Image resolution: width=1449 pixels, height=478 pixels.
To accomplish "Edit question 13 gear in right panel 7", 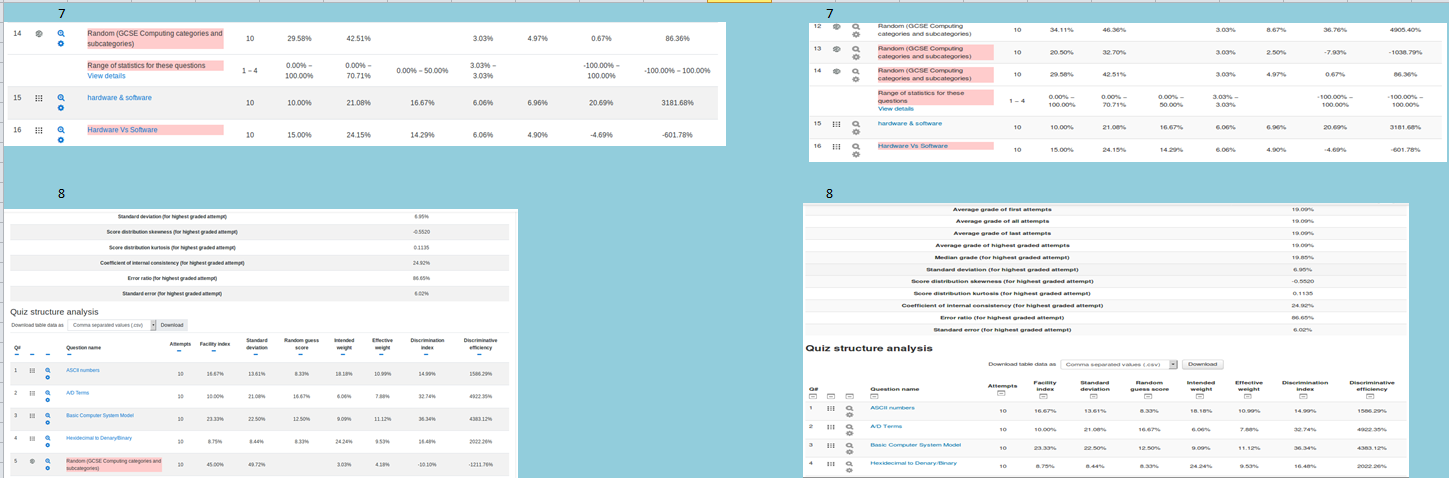I will (x=856, y=57).
